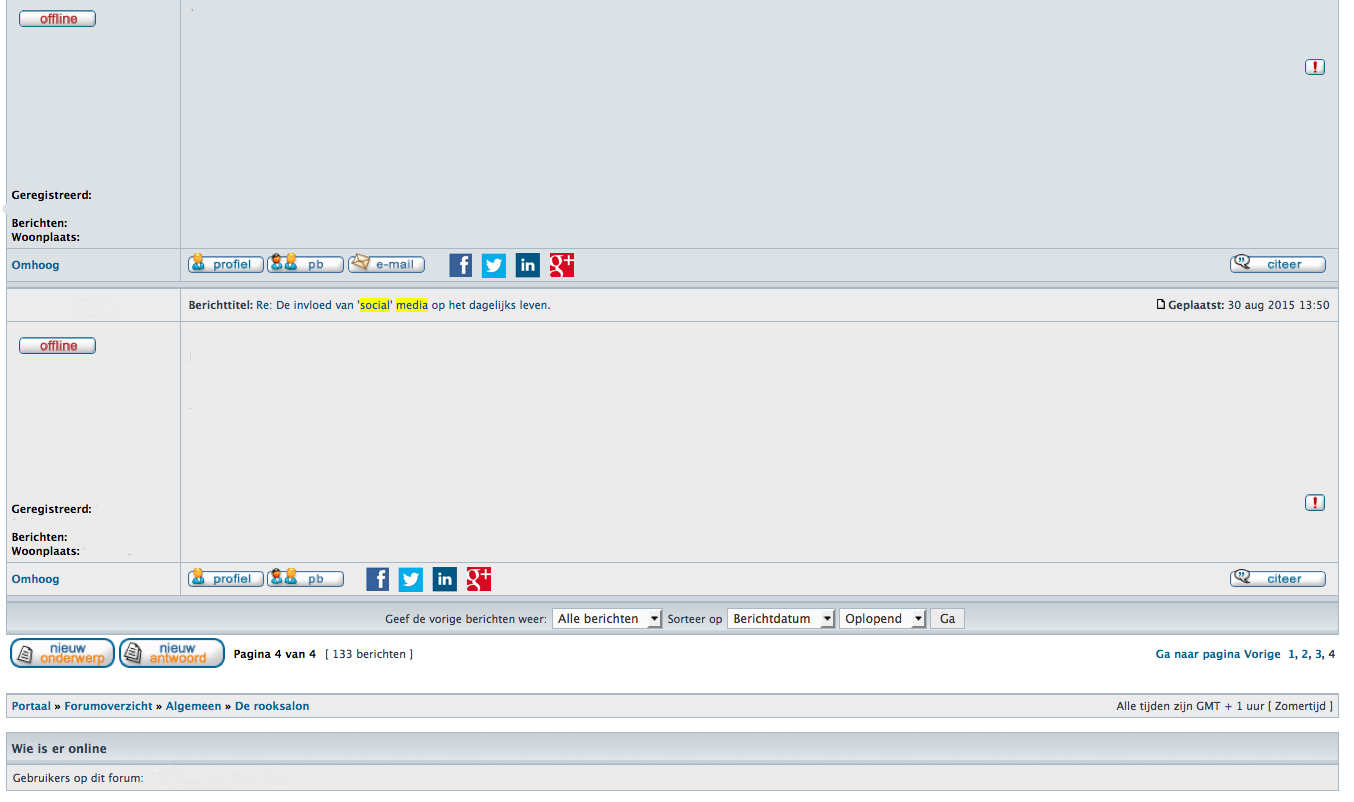The image size is (1354, 802).
Task: Go to page 3 of the topic
Action: [1318, 654]
